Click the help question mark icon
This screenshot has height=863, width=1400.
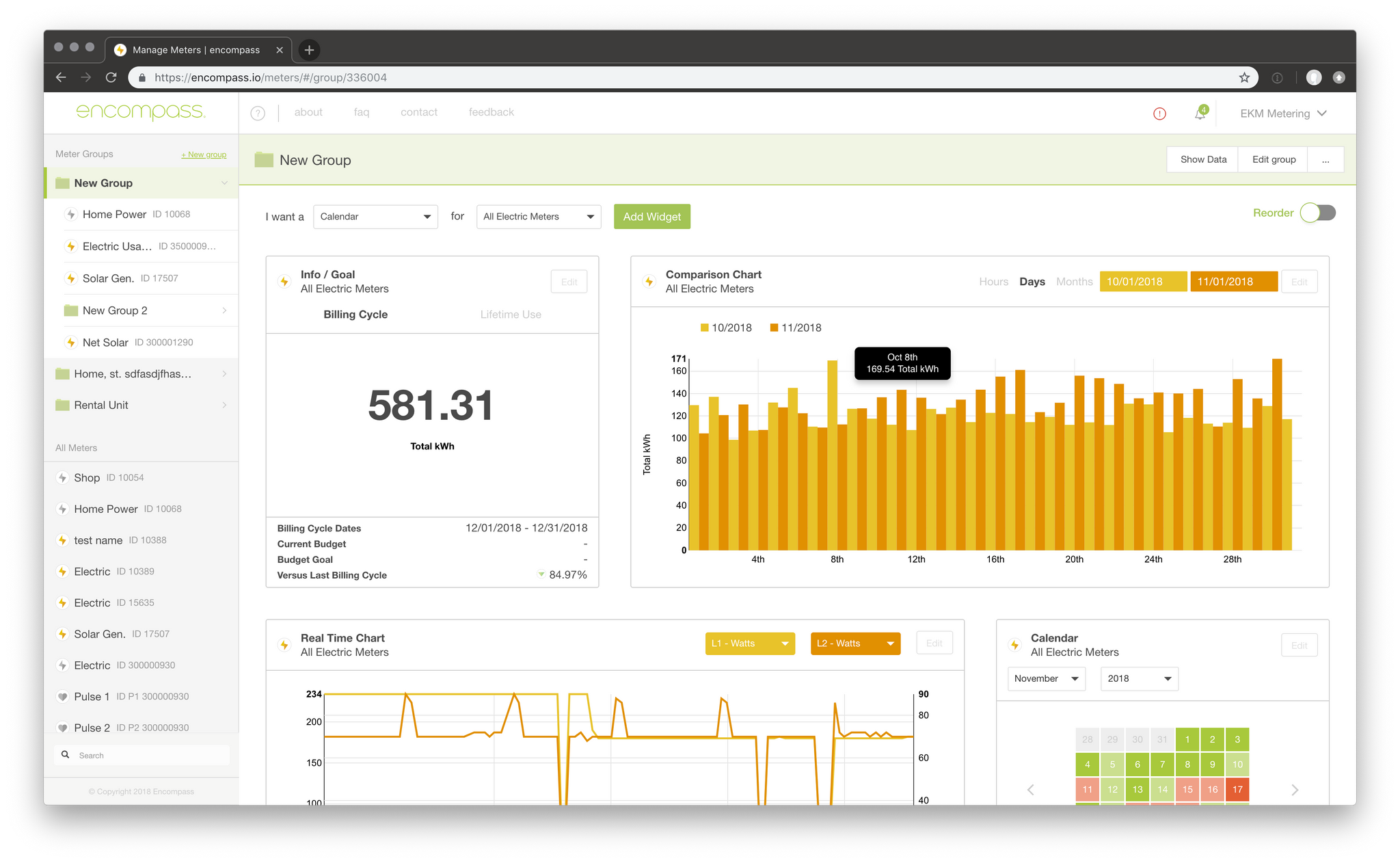click(x=258, y=114)
